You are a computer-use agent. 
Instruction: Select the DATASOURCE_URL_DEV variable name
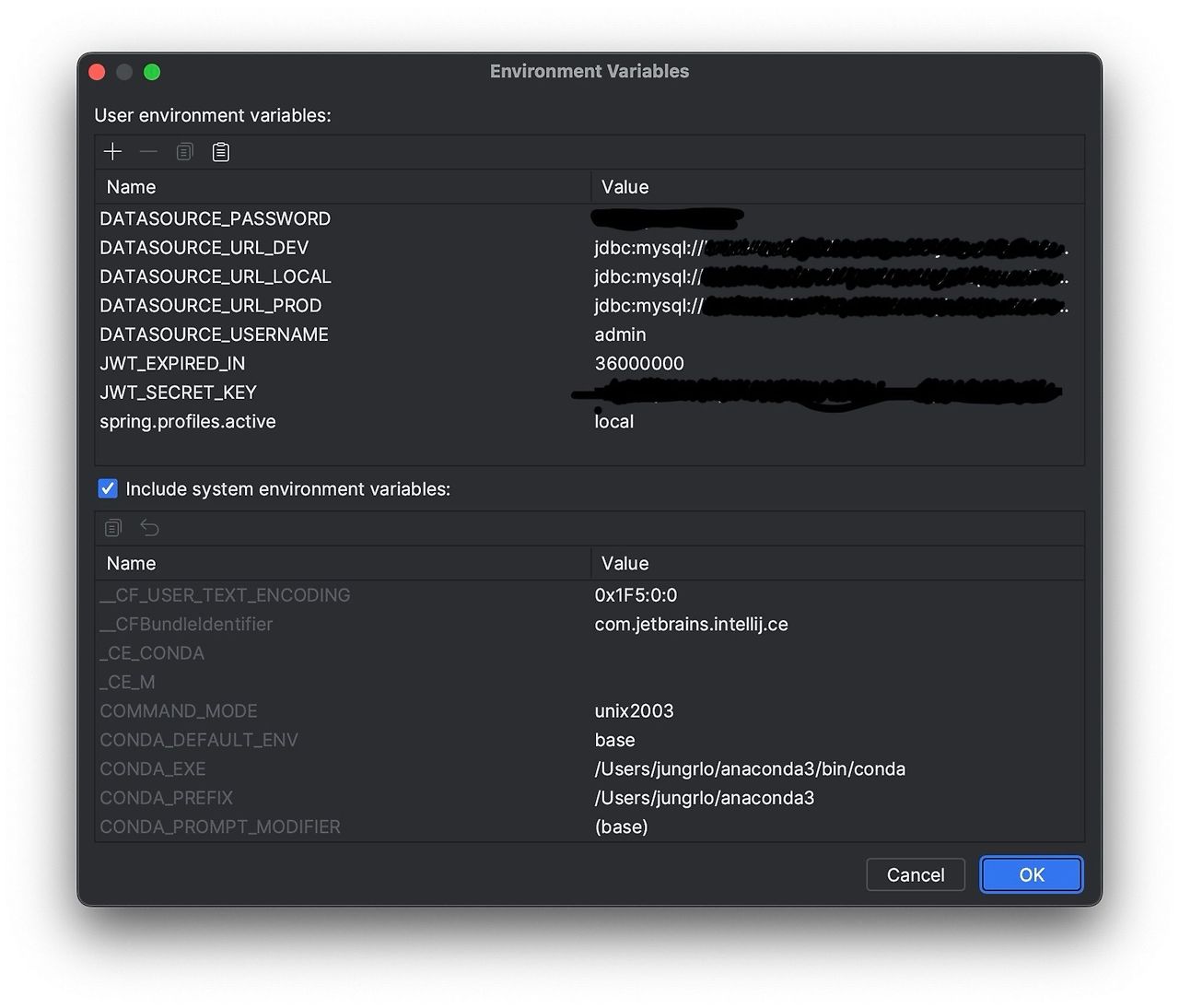point(204,248)
